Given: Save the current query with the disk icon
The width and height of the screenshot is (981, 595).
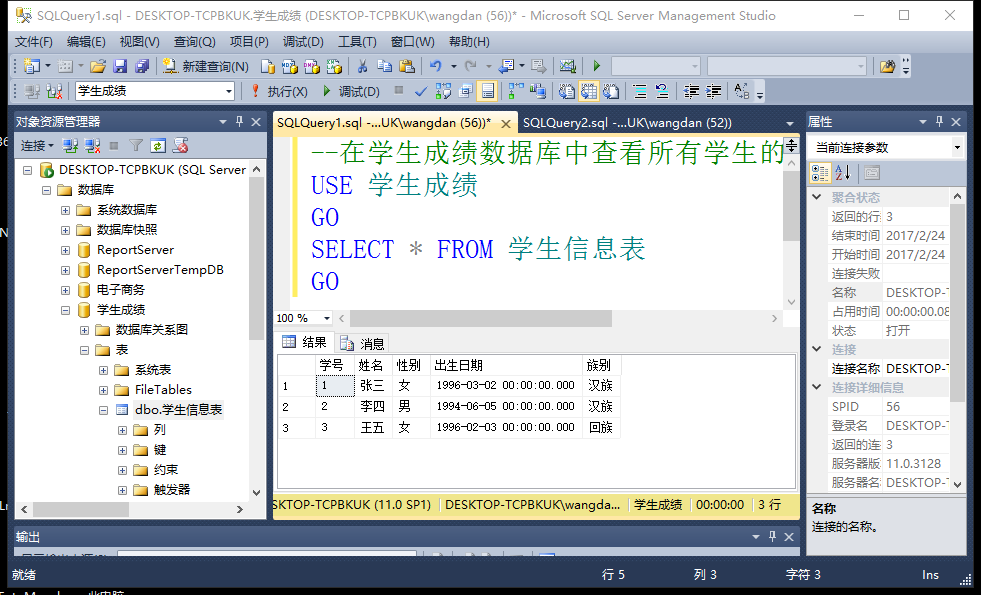Looking at the screenshot, I should click(120, 66).
